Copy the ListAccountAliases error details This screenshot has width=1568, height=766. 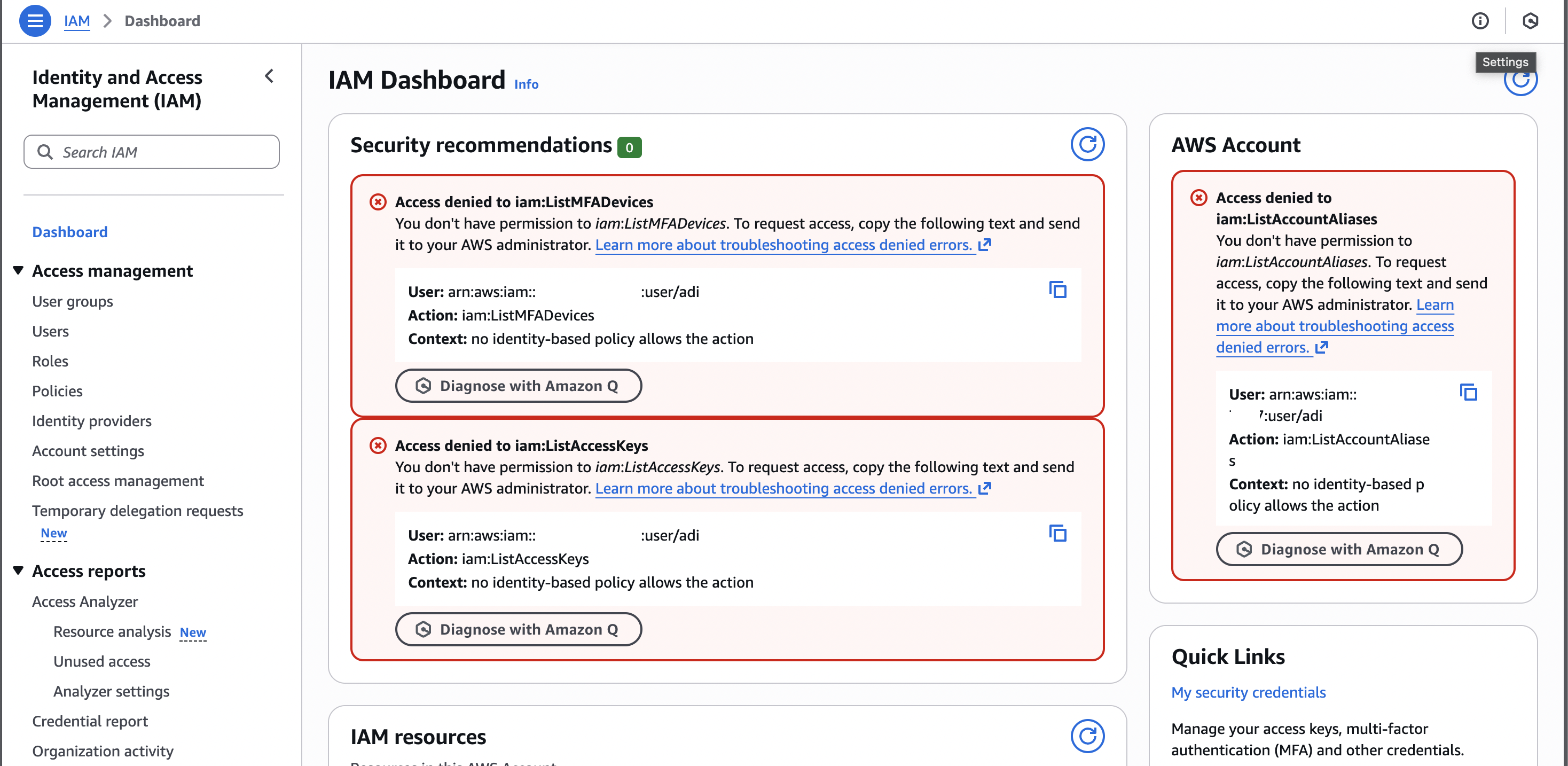(x=1469, y=393)
